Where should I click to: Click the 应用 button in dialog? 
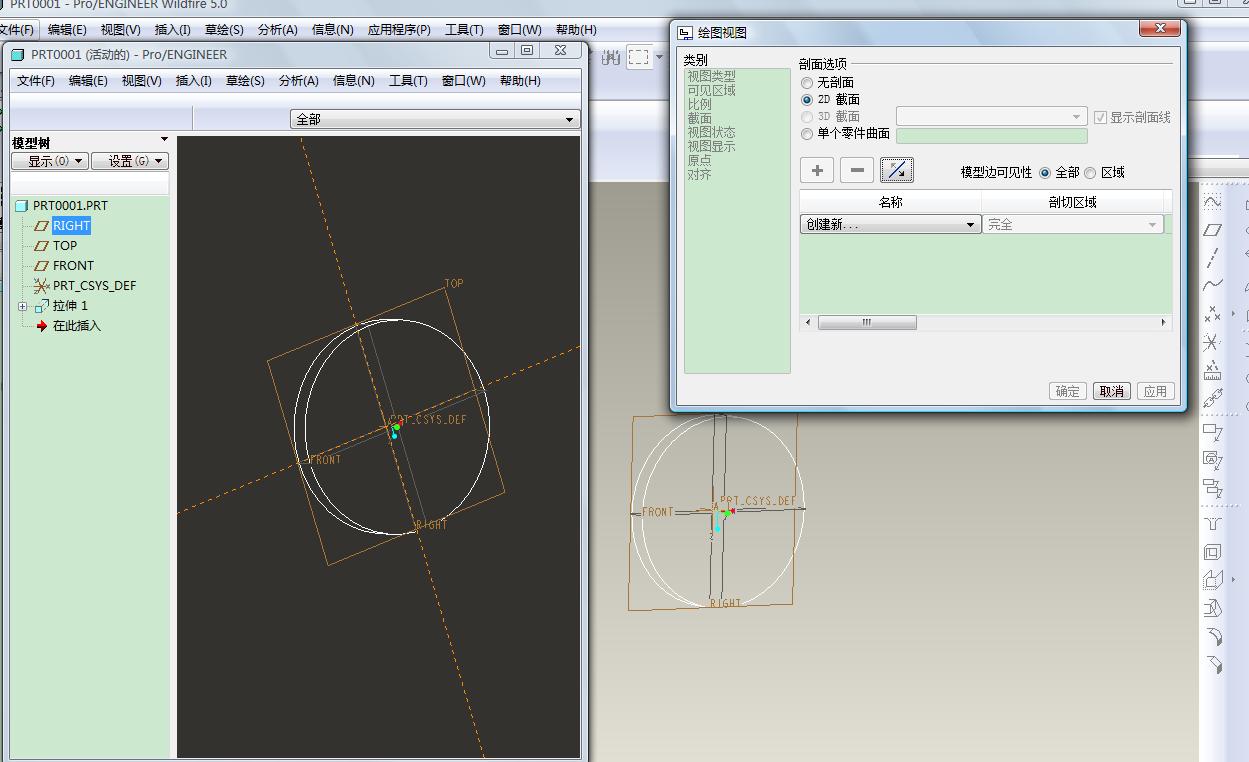(x=1155, y=391)
